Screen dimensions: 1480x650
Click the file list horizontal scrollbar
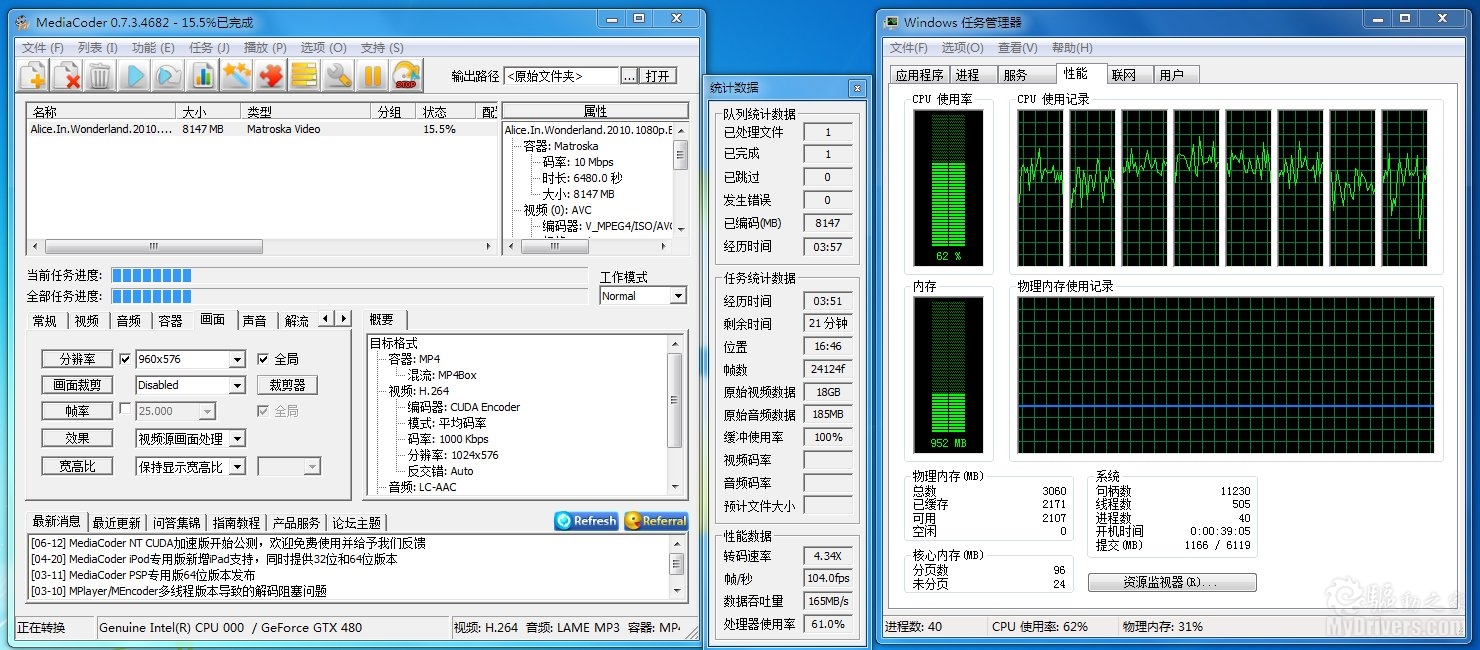[x=154, y=247]
